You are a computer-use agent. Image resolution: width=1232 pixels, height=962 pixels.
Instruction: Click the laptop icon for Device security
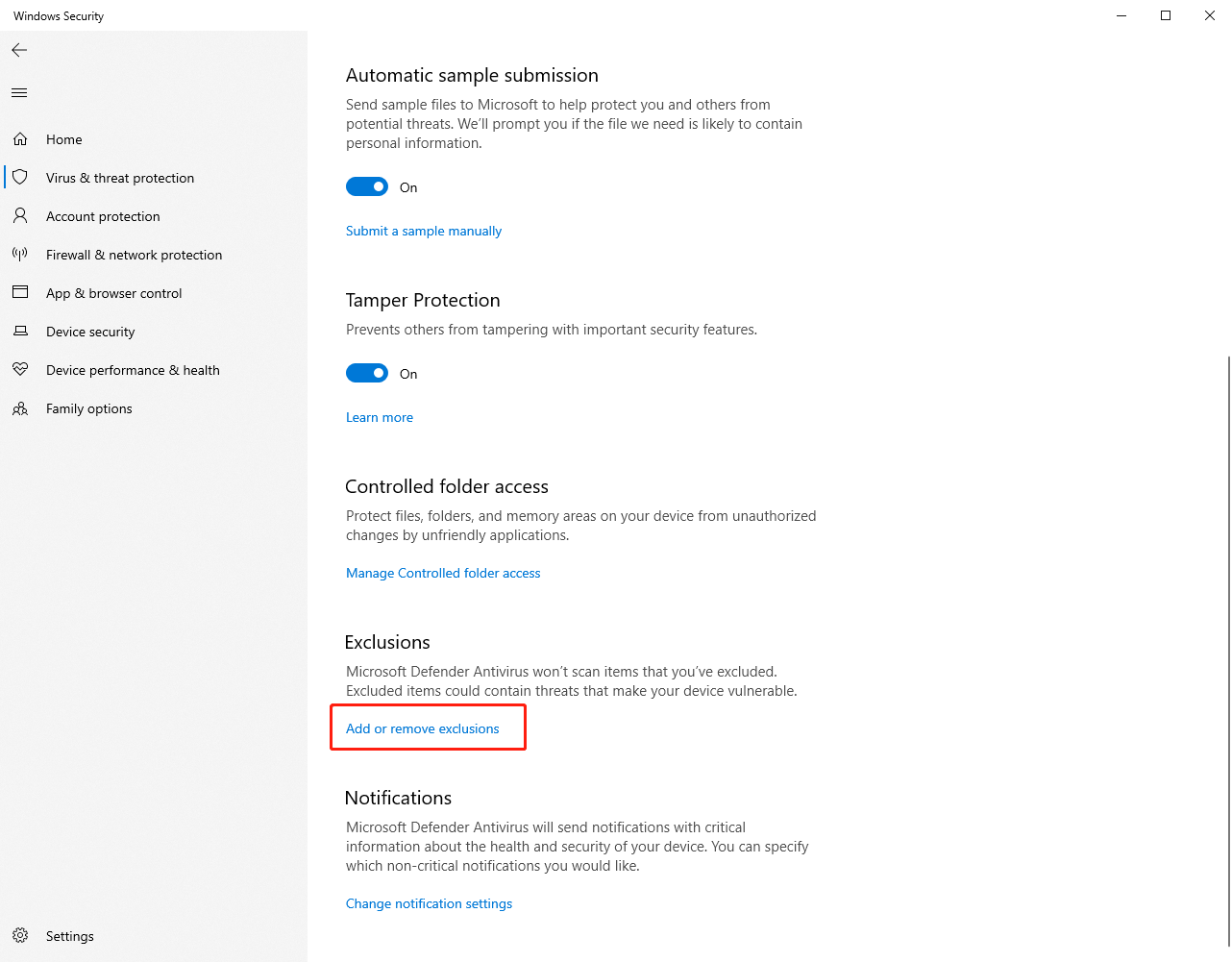pos(20,332)
